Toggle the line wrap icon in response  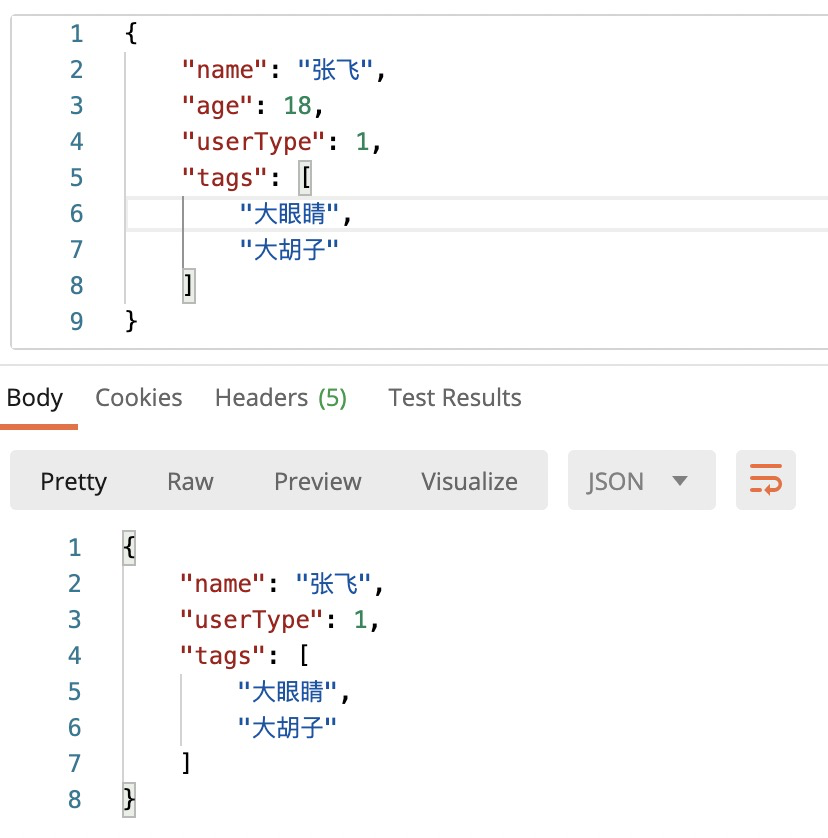pyautogui.click(x=765, y=481)
